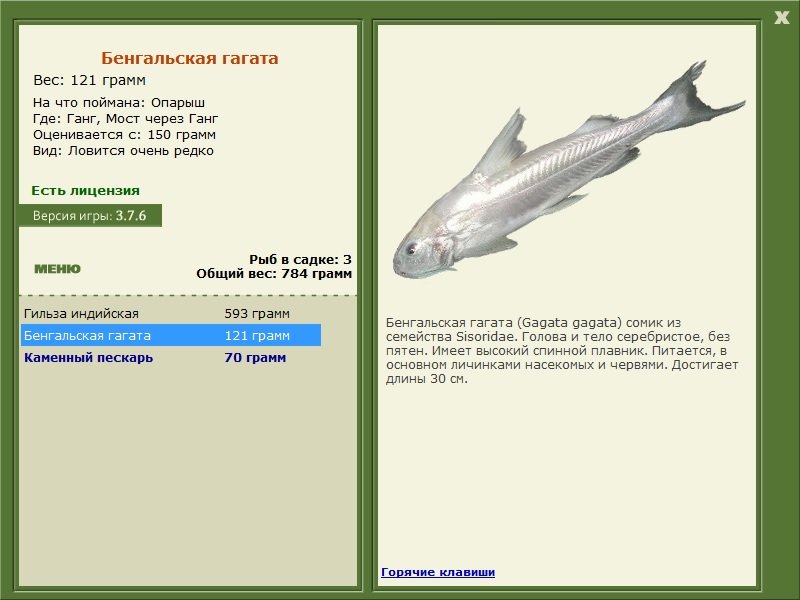Click Оценивается с: 150 грамм line
This screenshot has width=800, height=600.
[x=124, y=135]
